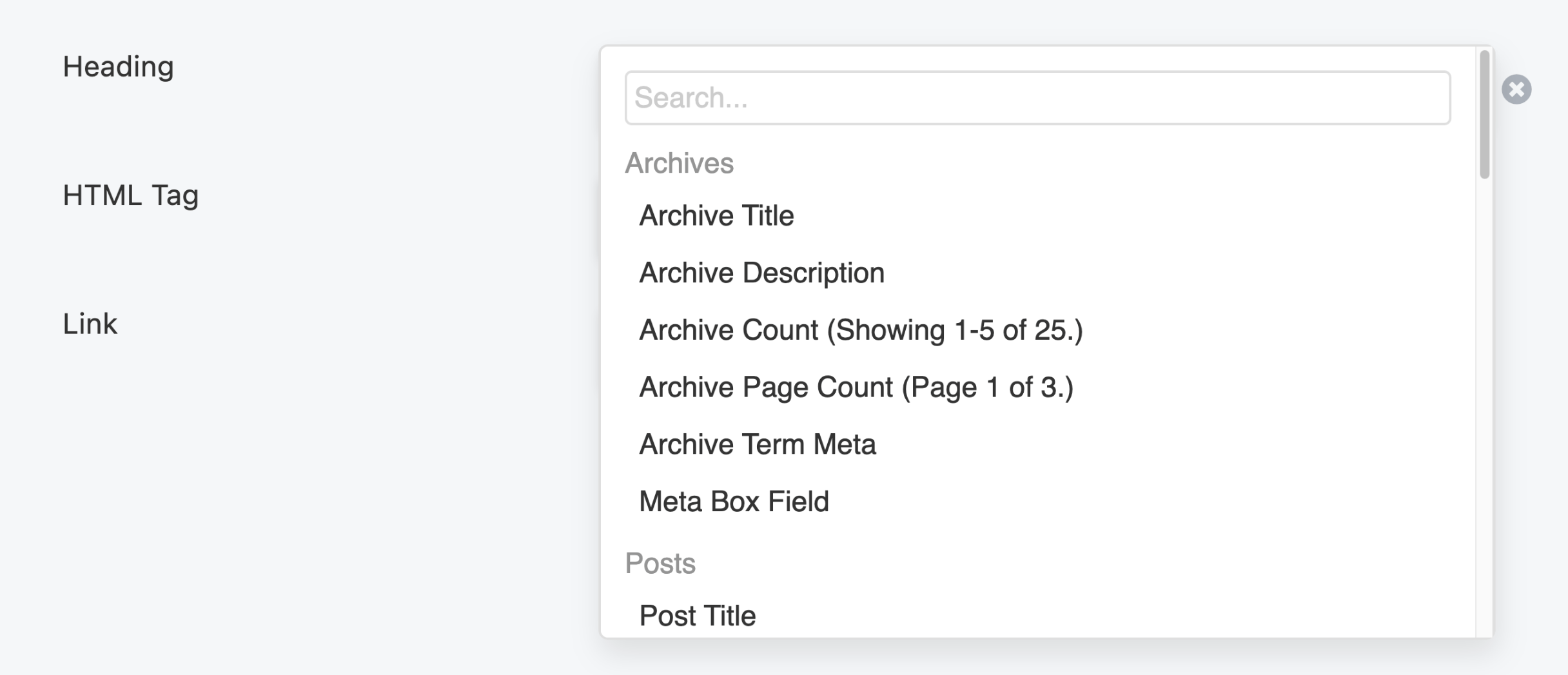Image resolution: width=1568 pixels, height=675 pixels.
Task: Click the circular X clear icon
Action: tap(1516, 89)
